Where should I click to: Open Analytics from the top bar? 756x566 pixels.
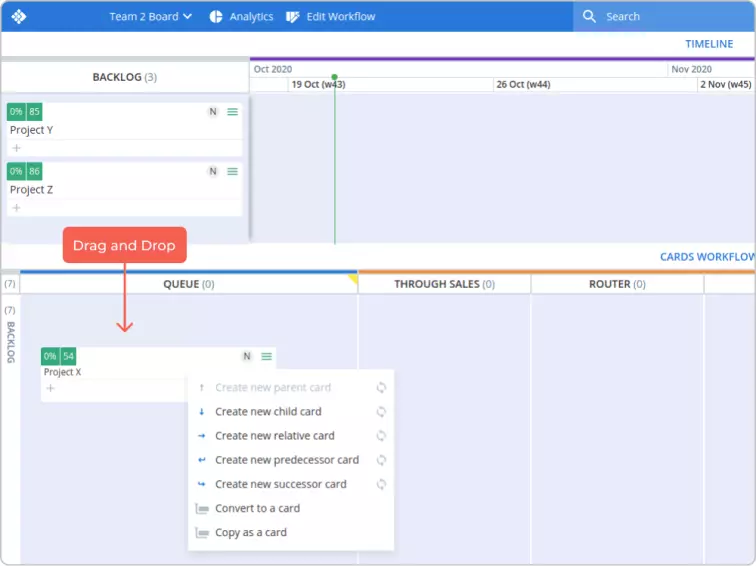tap(241, 16)
